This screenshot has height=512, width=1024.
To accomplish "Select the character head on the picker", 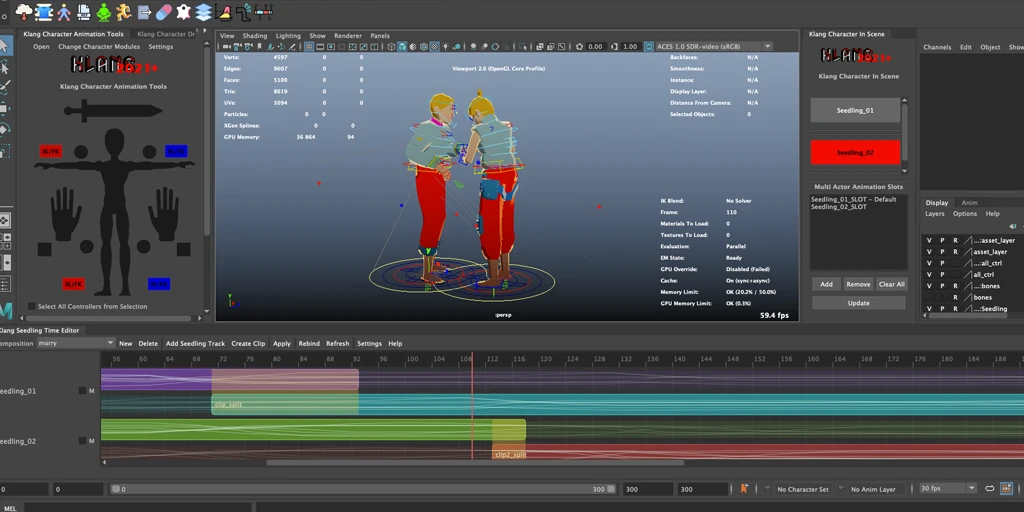I will point(114,140).
